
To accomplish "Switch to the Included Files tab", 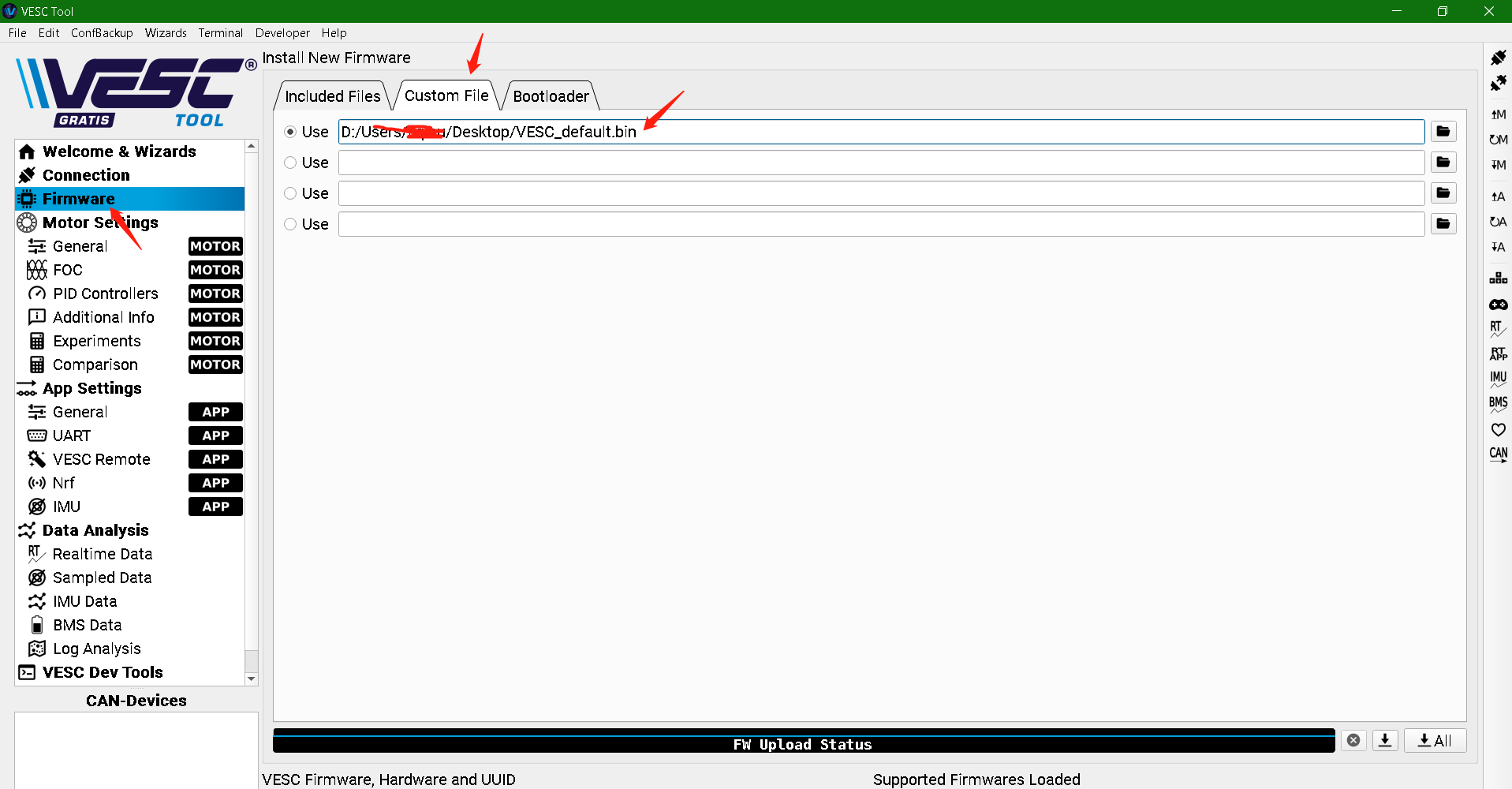I will click(332, 96).
